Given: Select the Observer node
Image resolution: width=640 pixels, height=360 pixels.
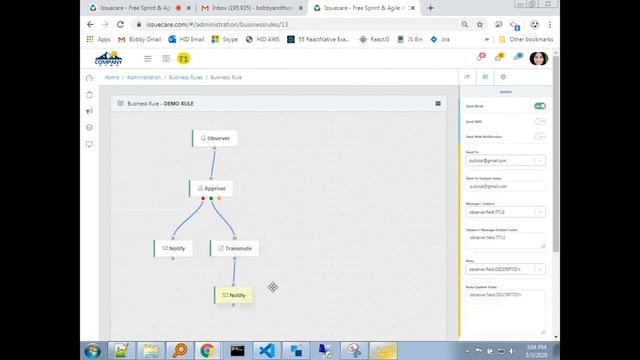Looking at the screenshot, I should (215, 138).
